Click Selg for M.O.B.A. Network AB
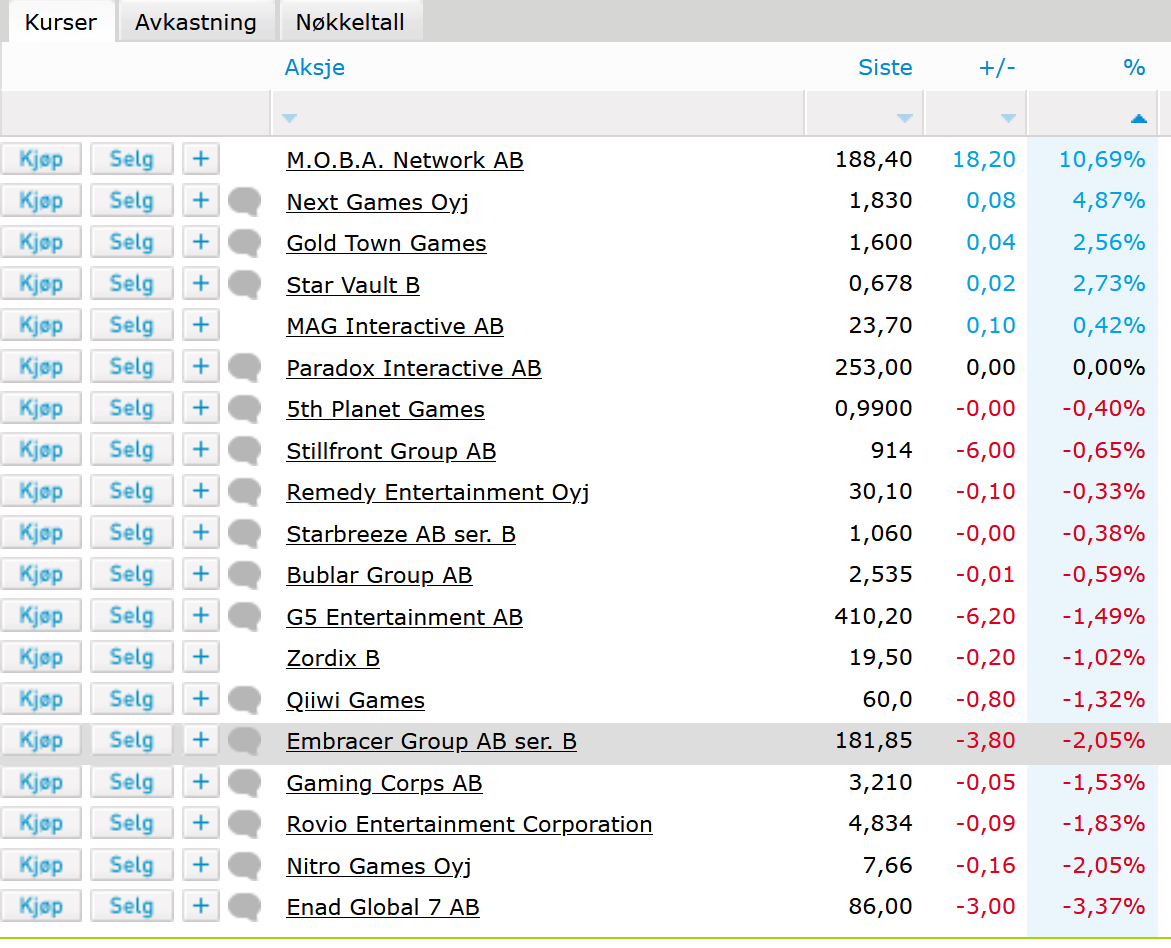The height and width of the screenshot is (948, 1171). 131,159
